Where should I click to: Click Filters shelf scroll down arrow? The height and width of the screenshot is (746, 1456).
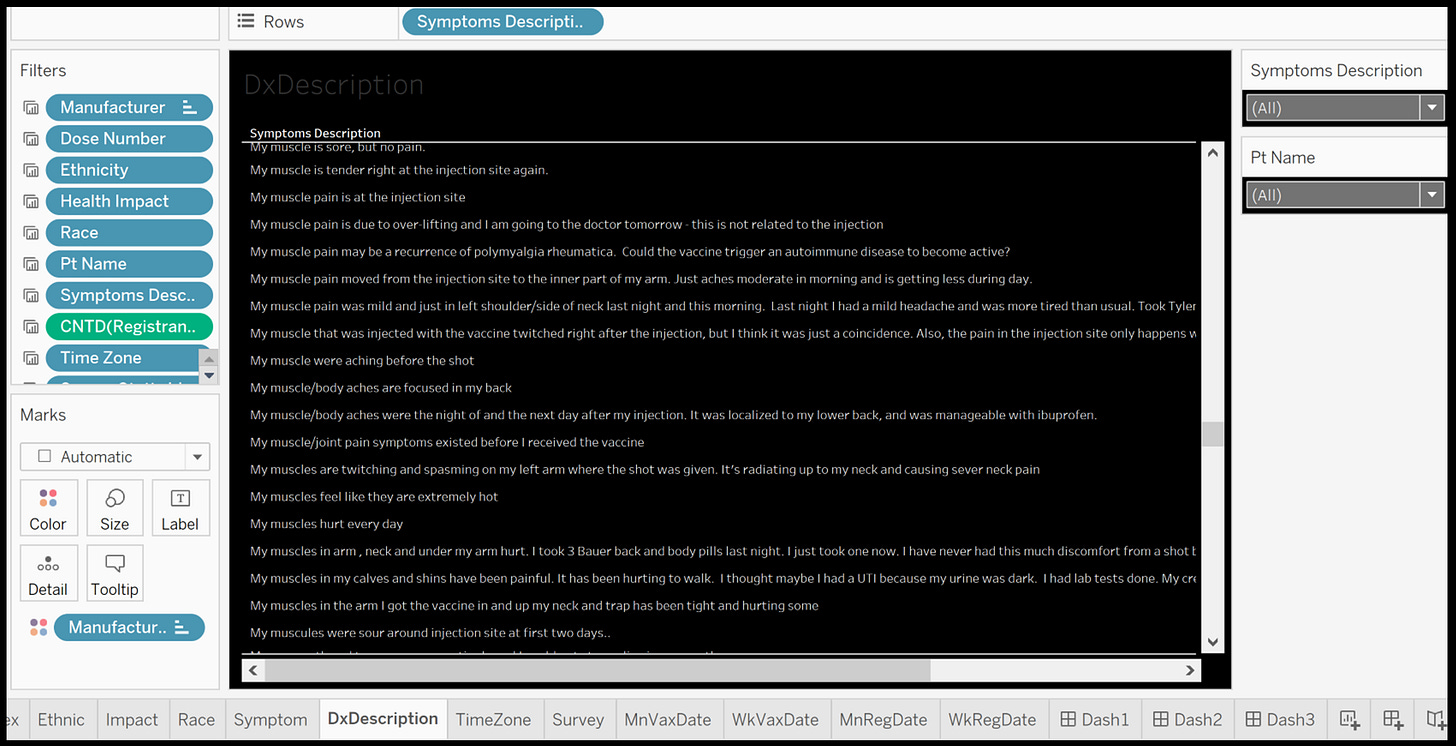208,375
